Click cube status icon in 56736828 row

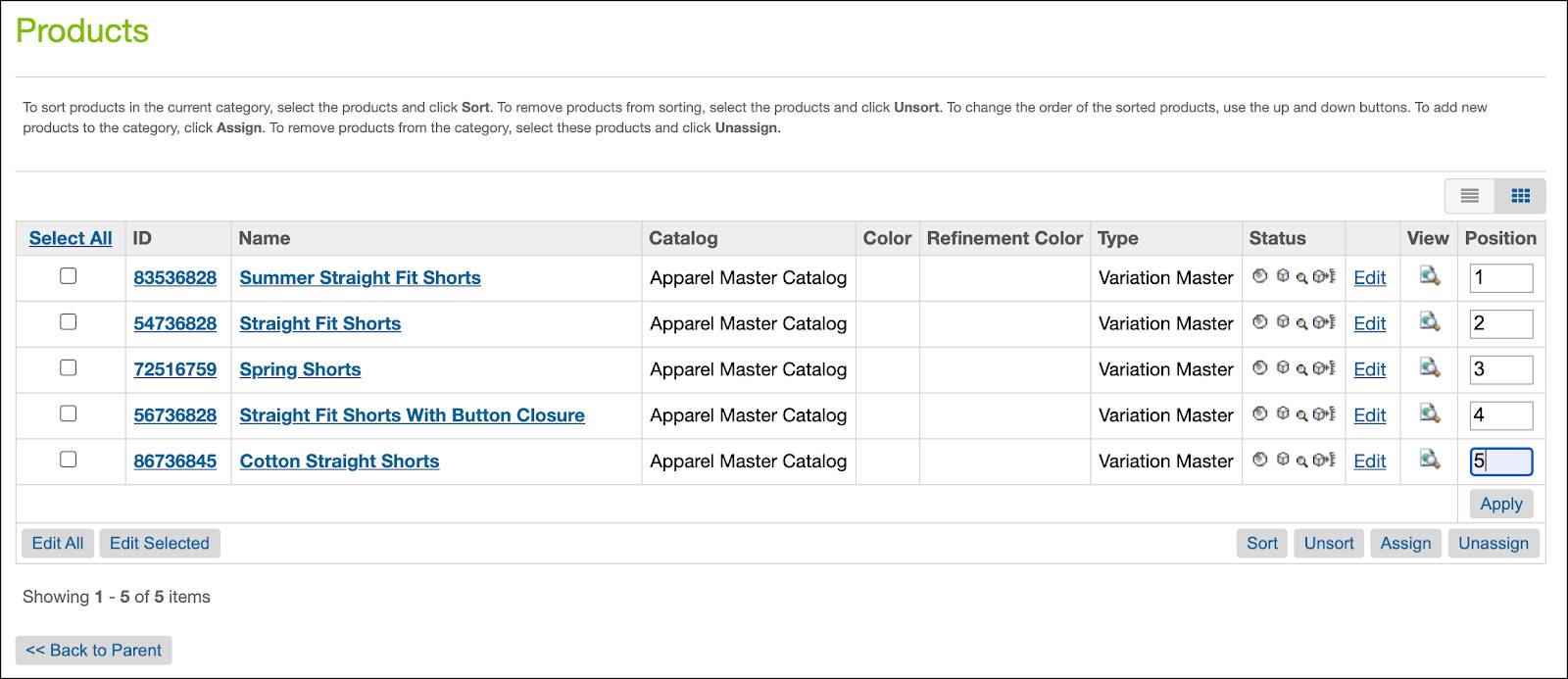pos(1283,413)
